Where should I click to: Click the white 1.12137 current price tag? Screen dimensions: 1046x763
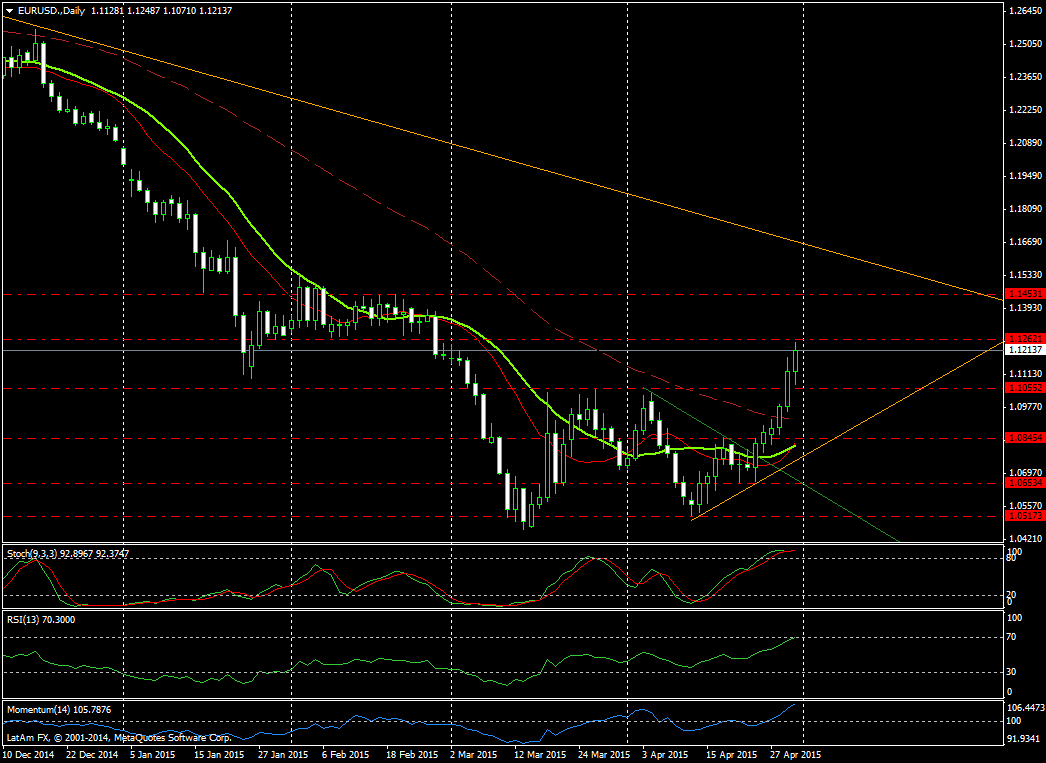[1025, 350]
